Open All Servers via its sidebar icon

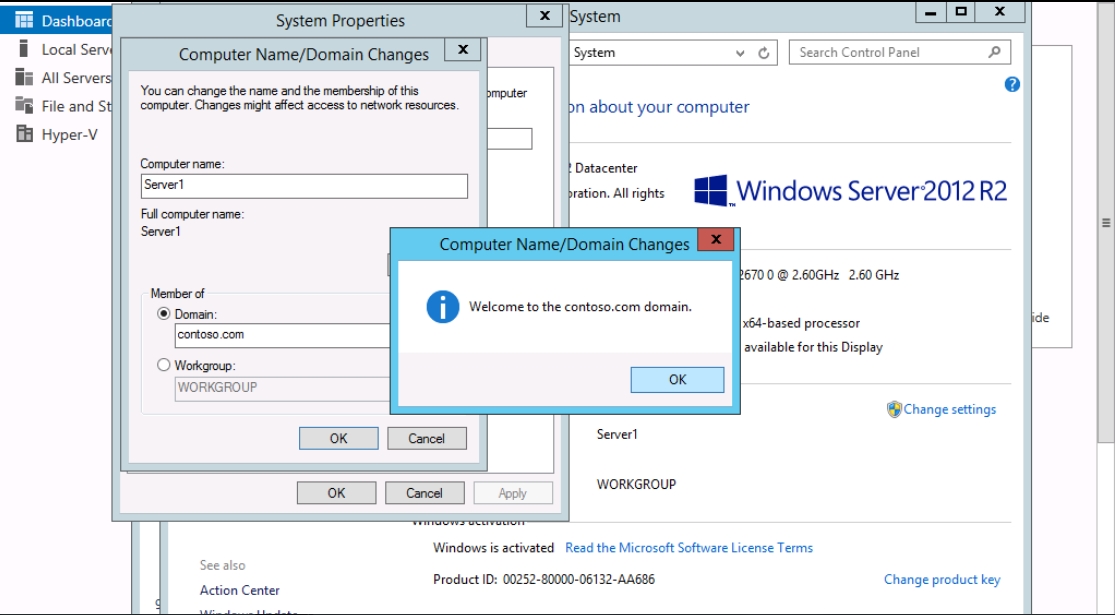(24, 77)
